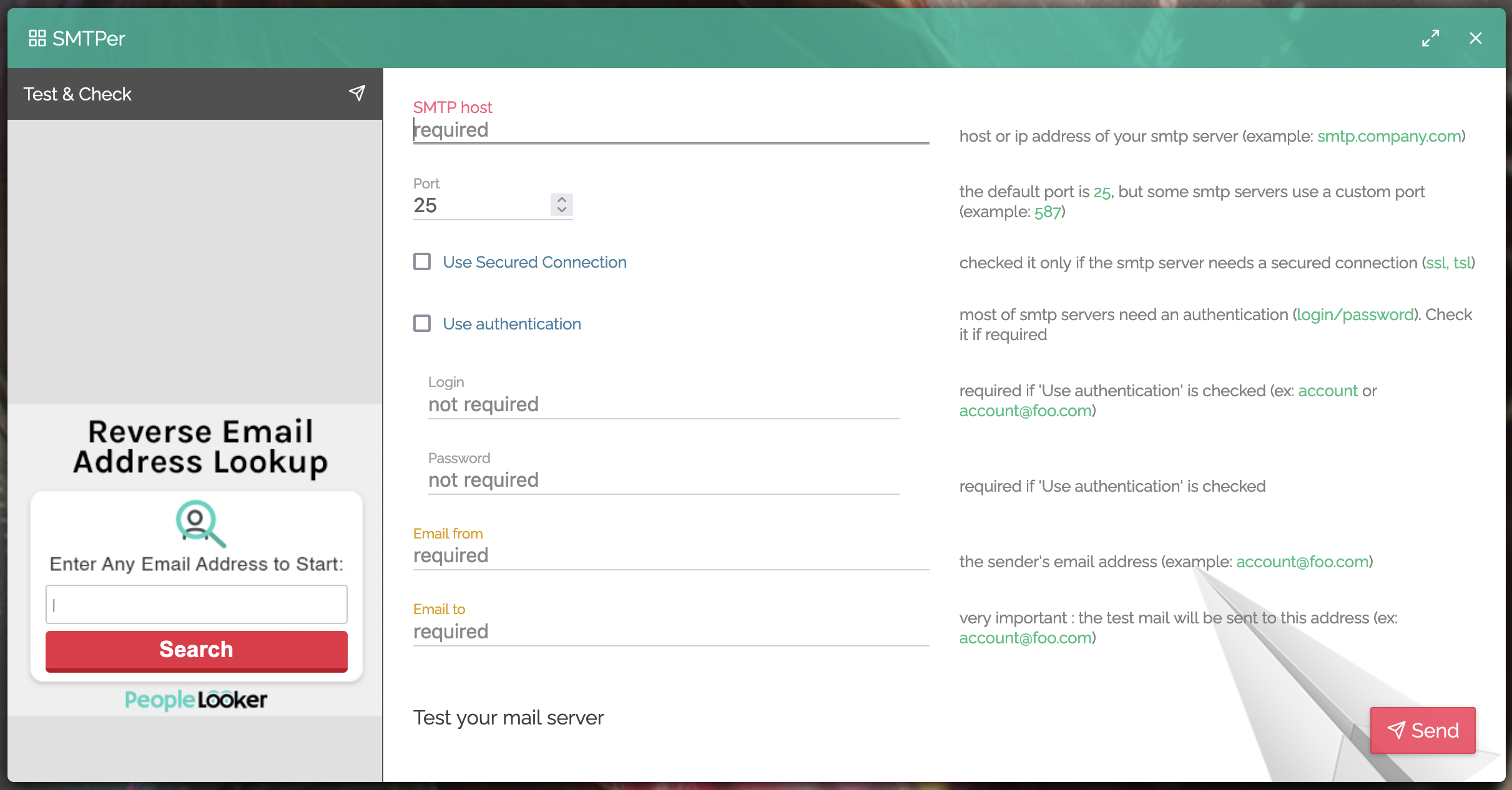The width and height of the screenshot is (1512, 790).
Task: Click the fullscreen expand icon in header
Action: [x=1431, y=38]
